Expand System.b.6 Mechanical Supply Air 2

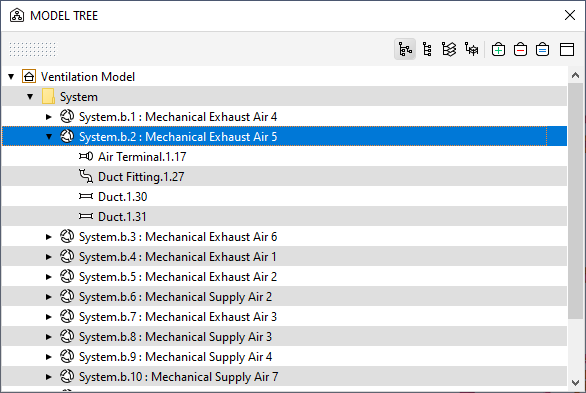tap(49, 297)
